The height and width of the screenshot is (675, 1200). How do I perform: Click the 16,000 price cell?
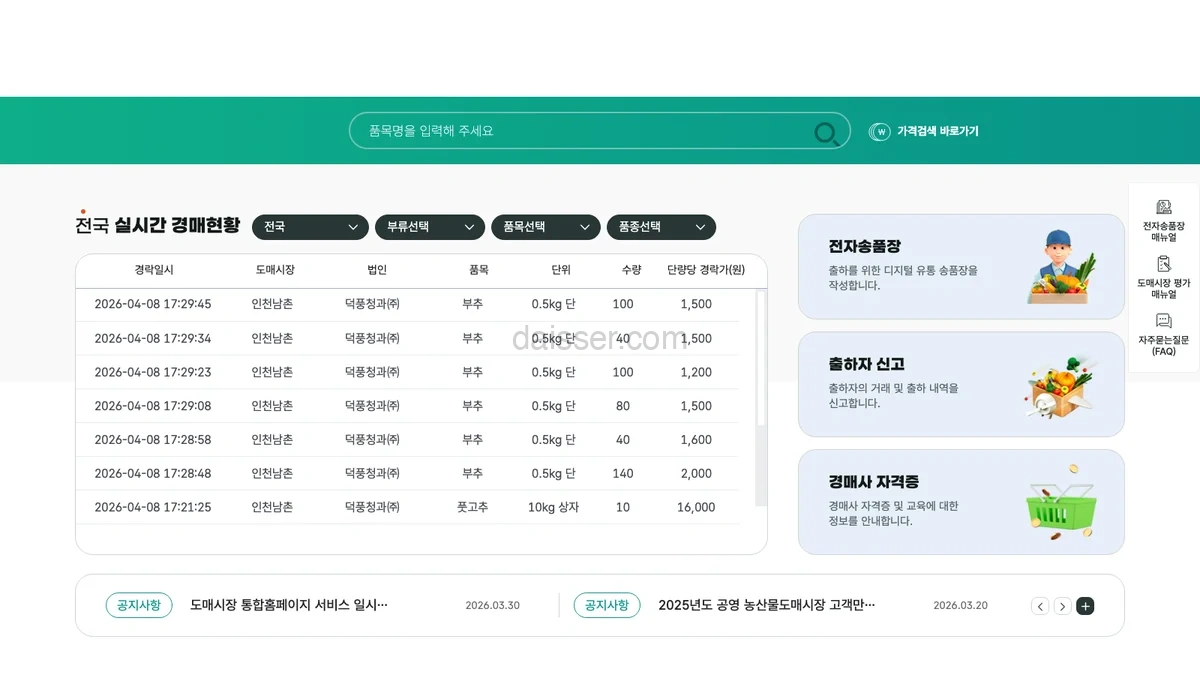click(x=696, y=507)
